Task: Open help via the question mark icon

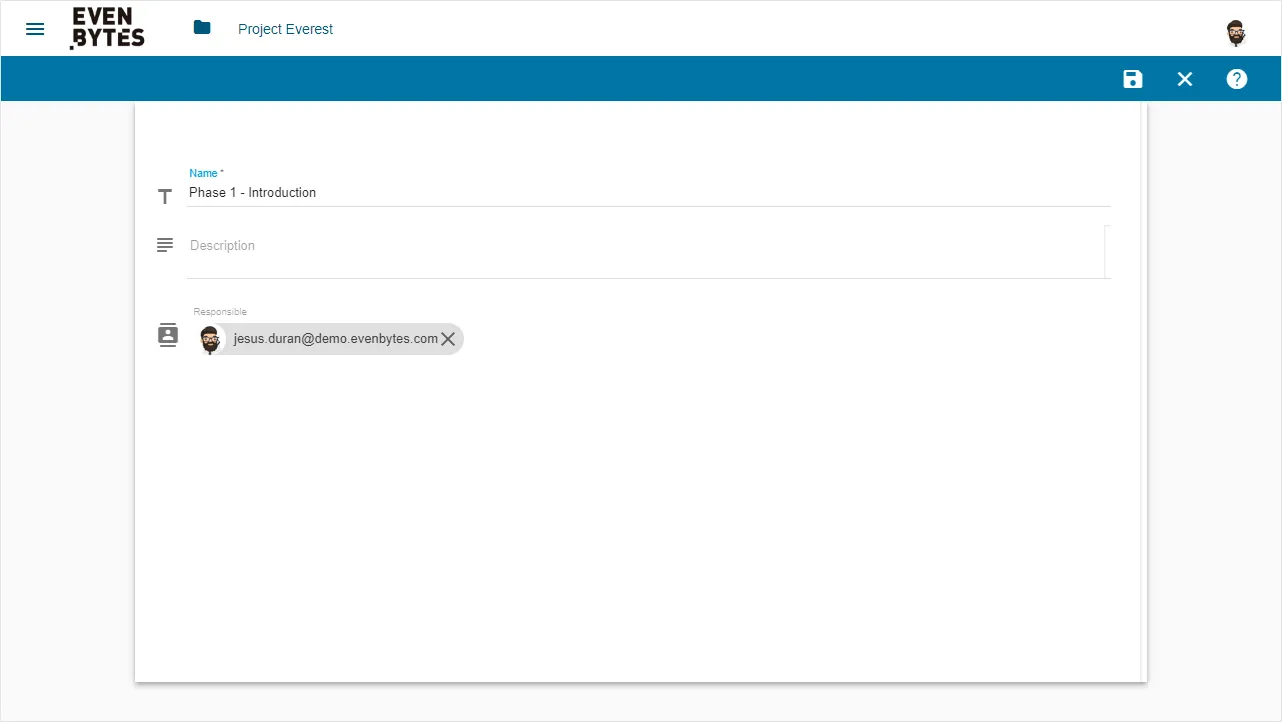Action: (x=1237, y=79)
